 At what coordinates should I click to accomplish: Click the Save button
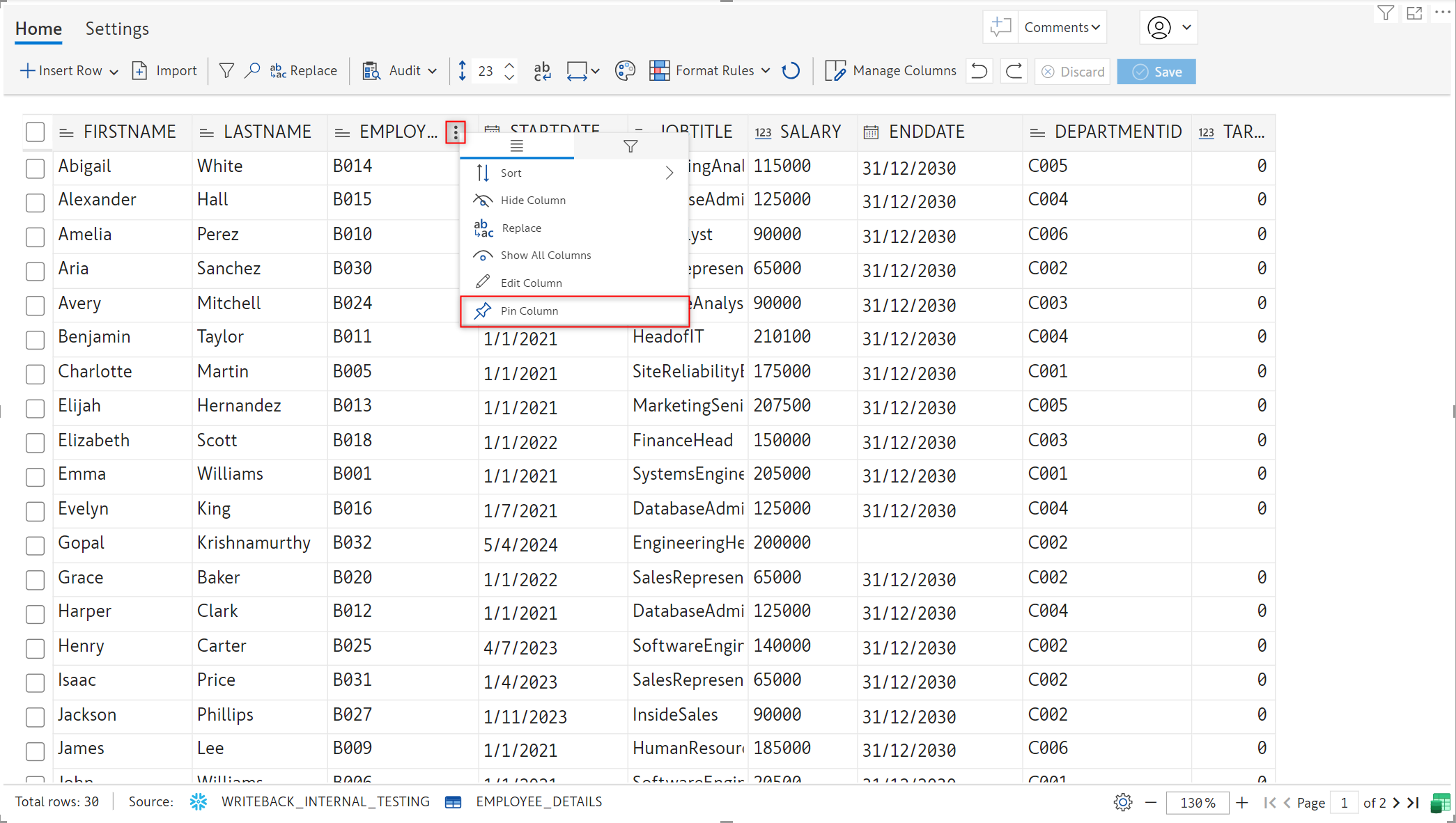tap(1156, 72)
